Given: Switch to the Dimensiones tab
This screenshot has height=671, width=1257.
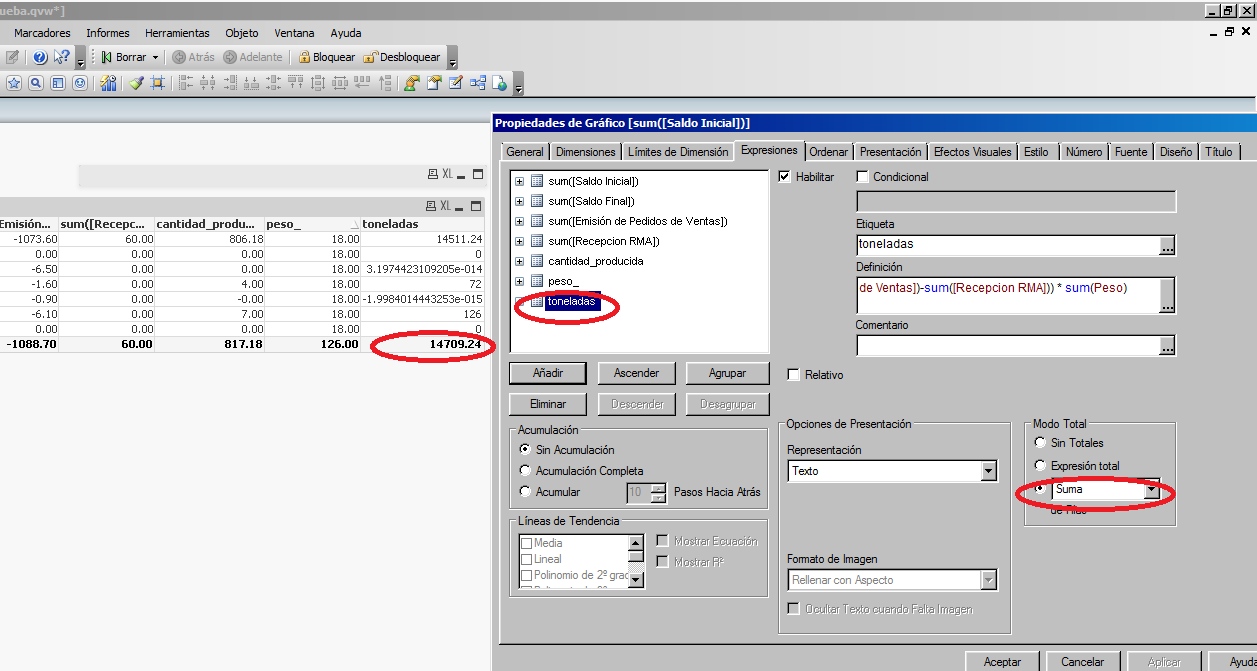Looking at the screenshot, I should coord(585,152).
